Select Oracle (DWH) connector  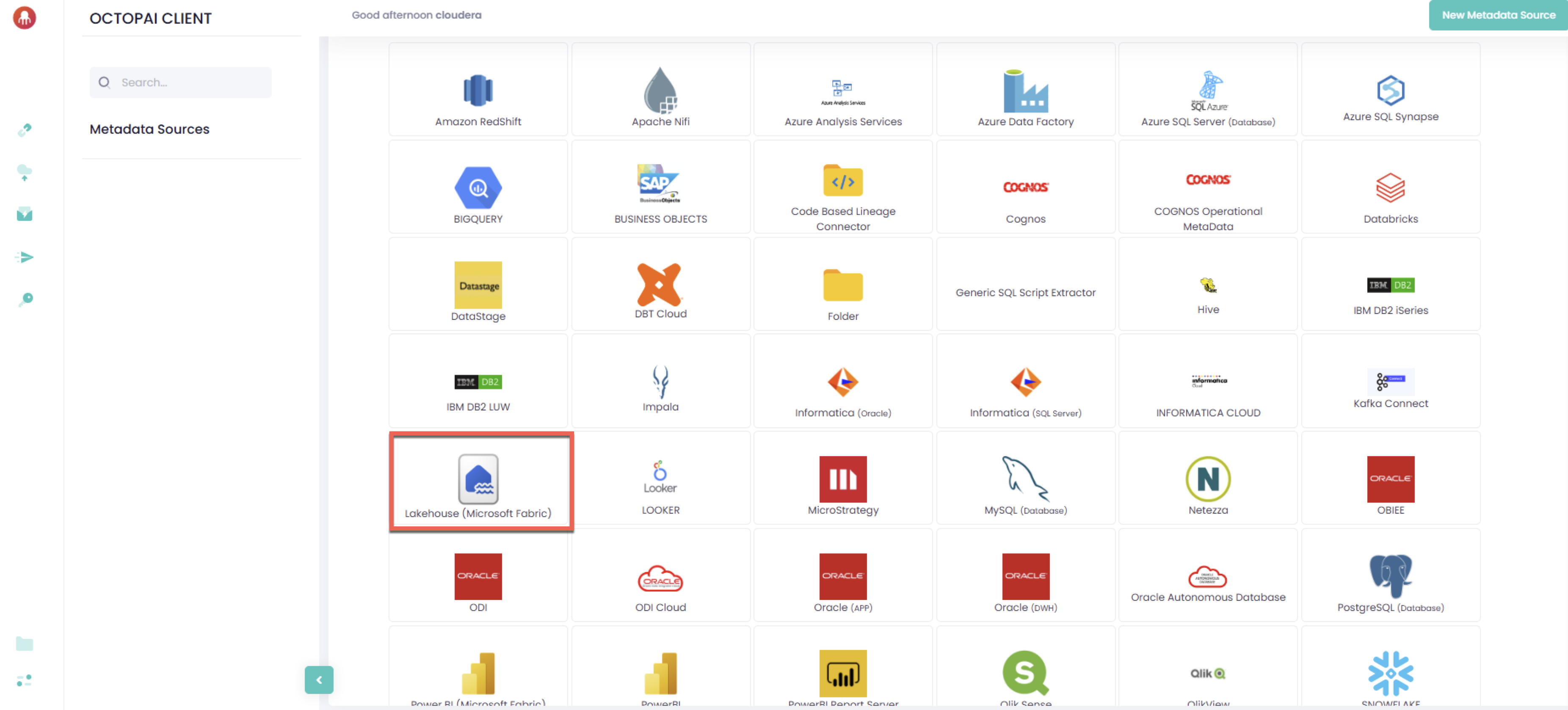(x=1026, y=575)
